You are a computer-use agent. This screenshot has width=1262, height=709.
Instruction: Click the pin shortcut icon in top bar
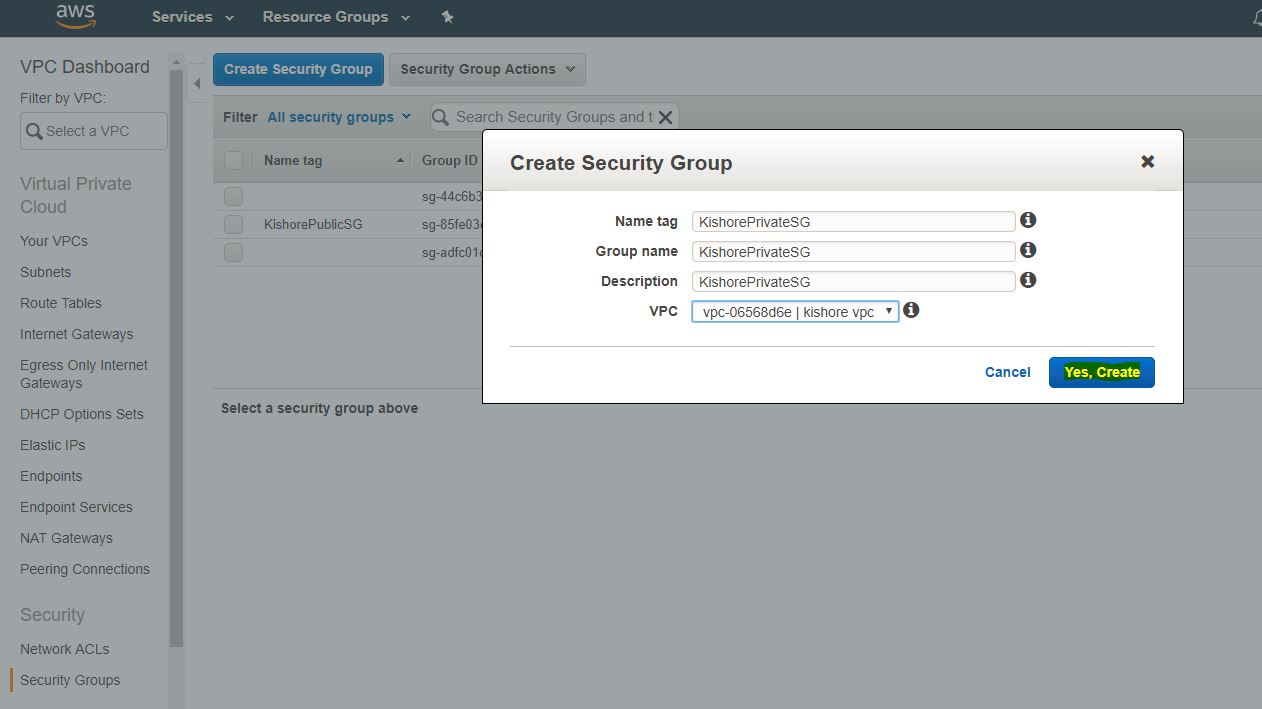tap(447, 17)
